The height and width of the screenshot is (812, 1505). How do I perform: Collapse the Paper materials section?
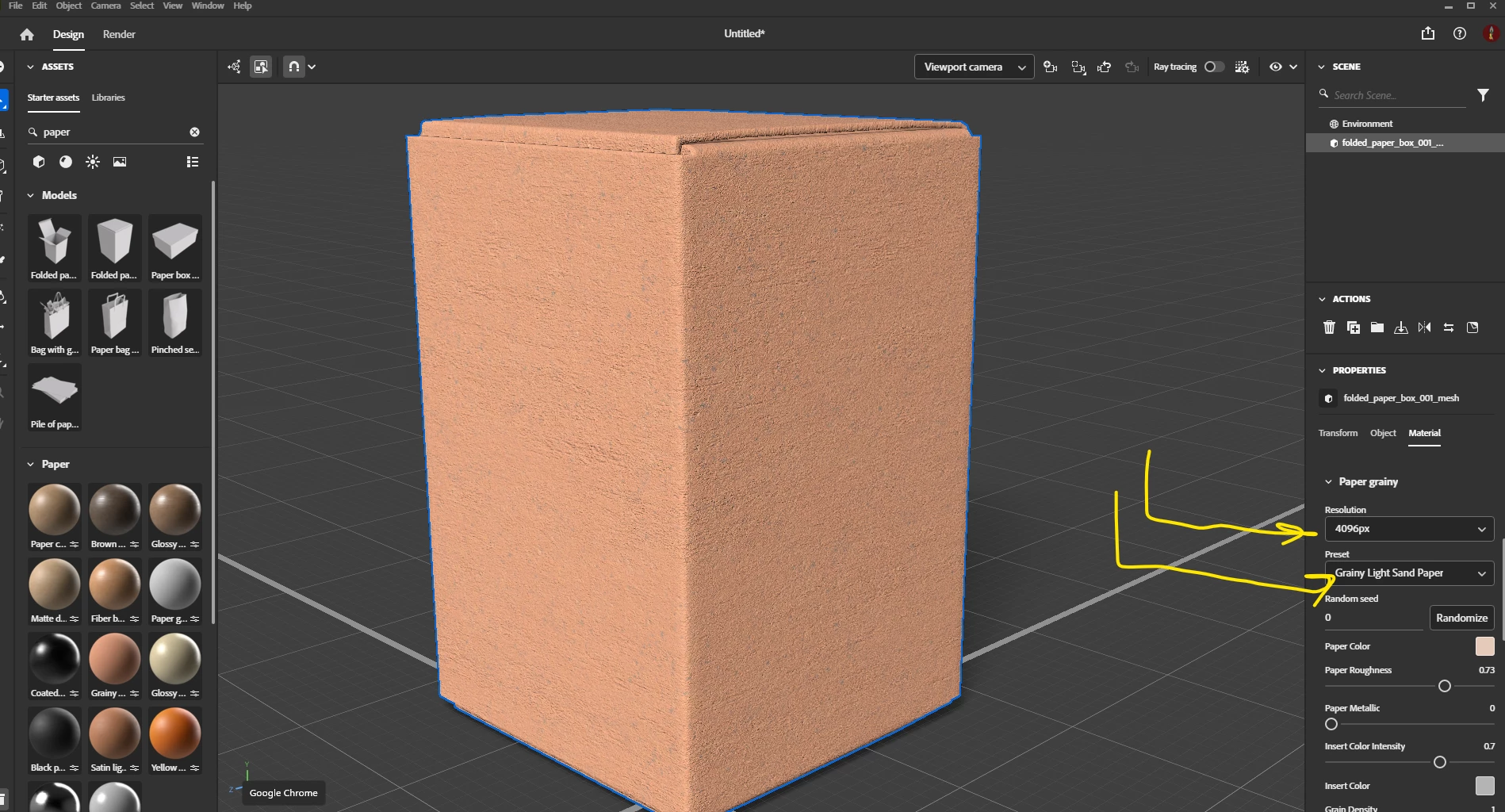[x=31, y=464]
